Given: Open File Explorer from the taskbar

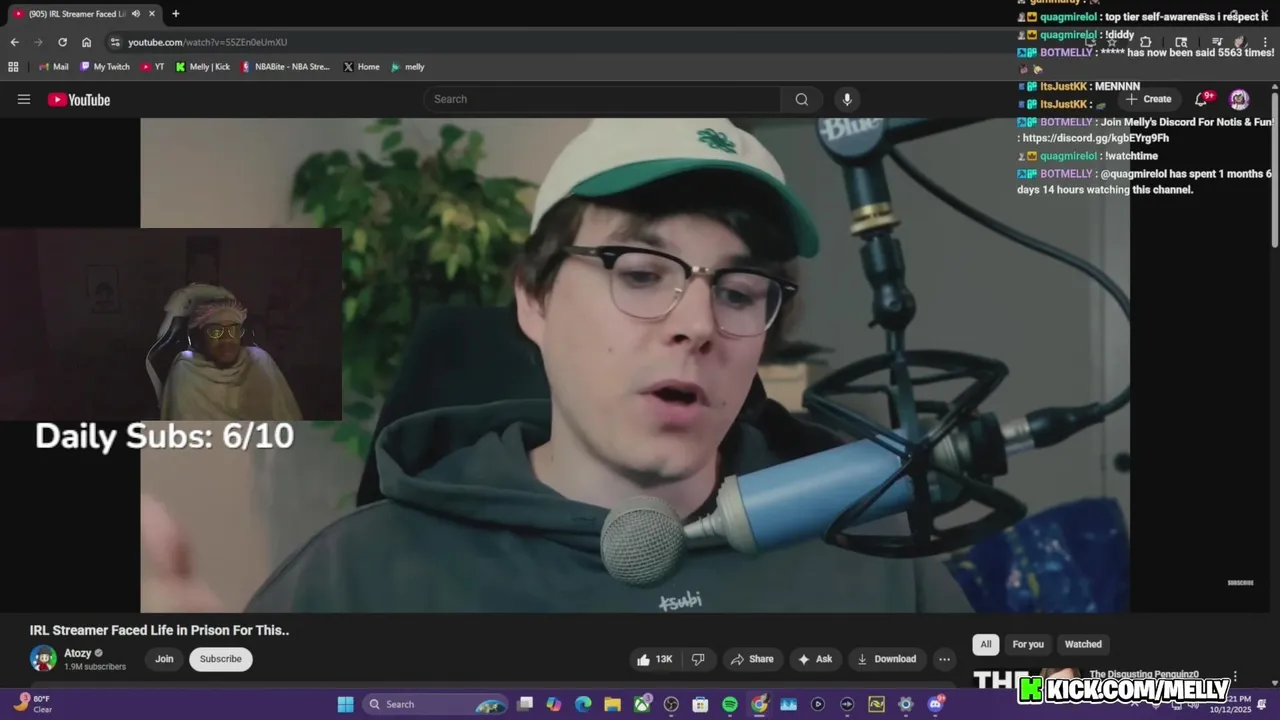Looking at the screenshot, I should click(x=612, y=704).
